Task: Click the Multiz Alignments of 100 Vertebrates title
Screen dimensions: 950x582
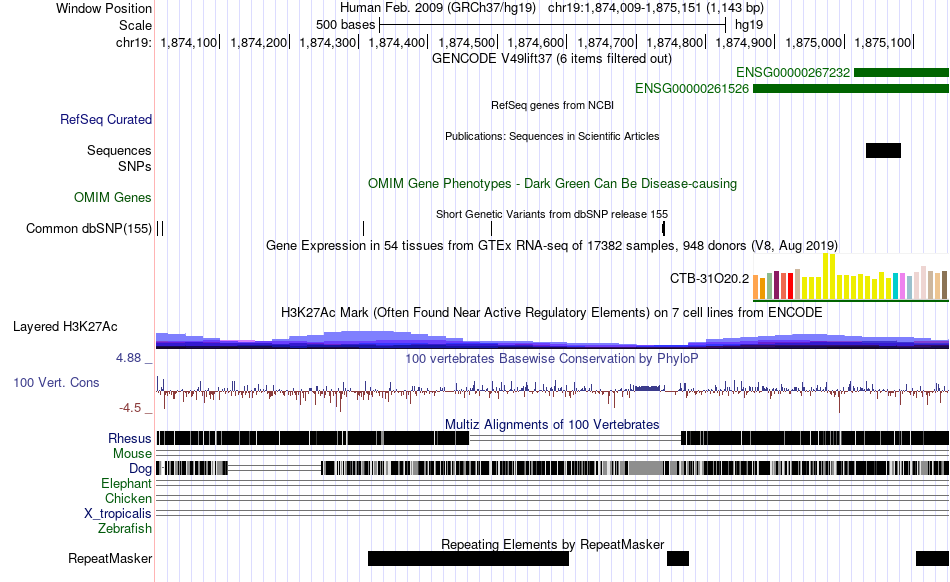Action: click(552, 425)
